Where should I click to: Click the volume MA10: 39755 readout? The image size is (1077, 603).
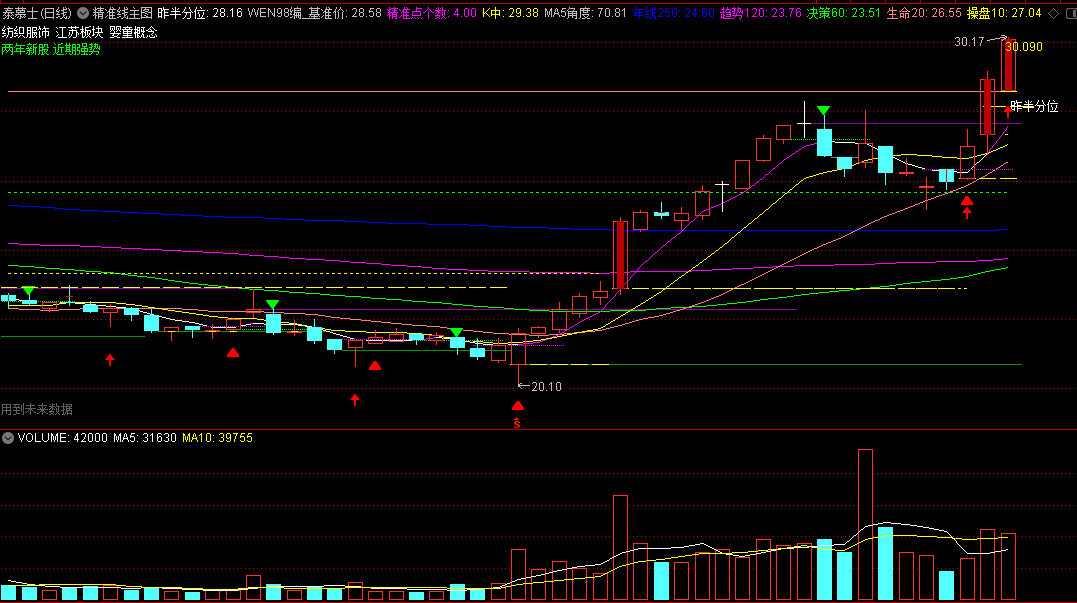click(217, 438)
